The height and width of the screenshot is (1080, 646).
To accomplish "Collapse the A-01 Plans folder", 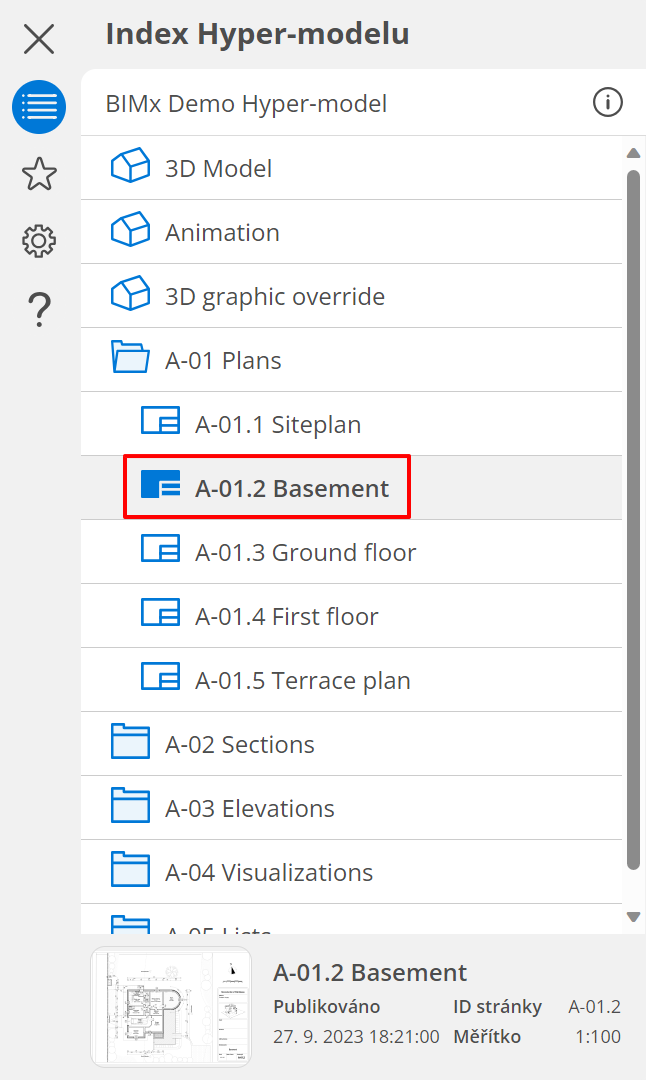I will (x=130, y=359).
